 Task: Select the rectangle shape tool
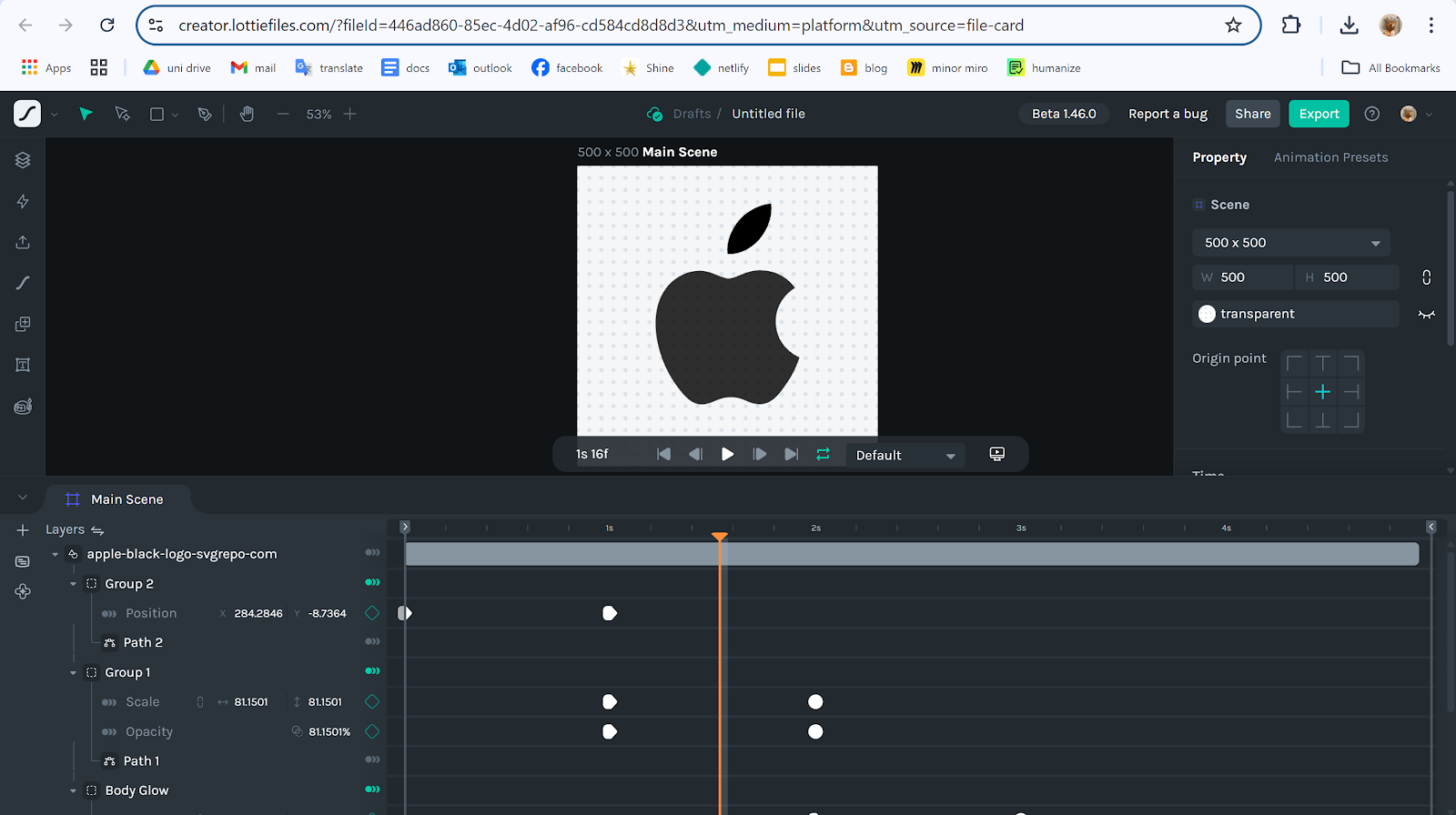pyautogui.click(x=157, y=114)
